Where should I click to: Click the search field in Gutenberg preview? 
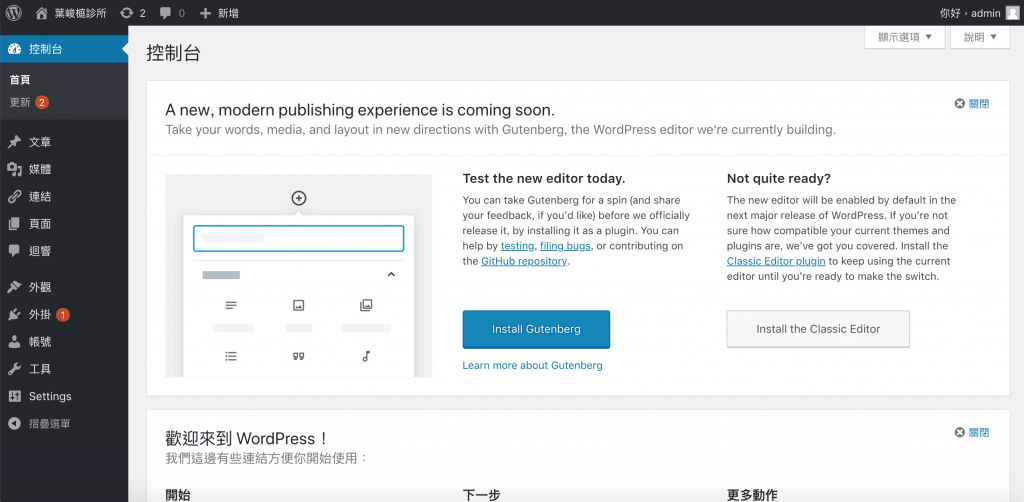(298, 238)
